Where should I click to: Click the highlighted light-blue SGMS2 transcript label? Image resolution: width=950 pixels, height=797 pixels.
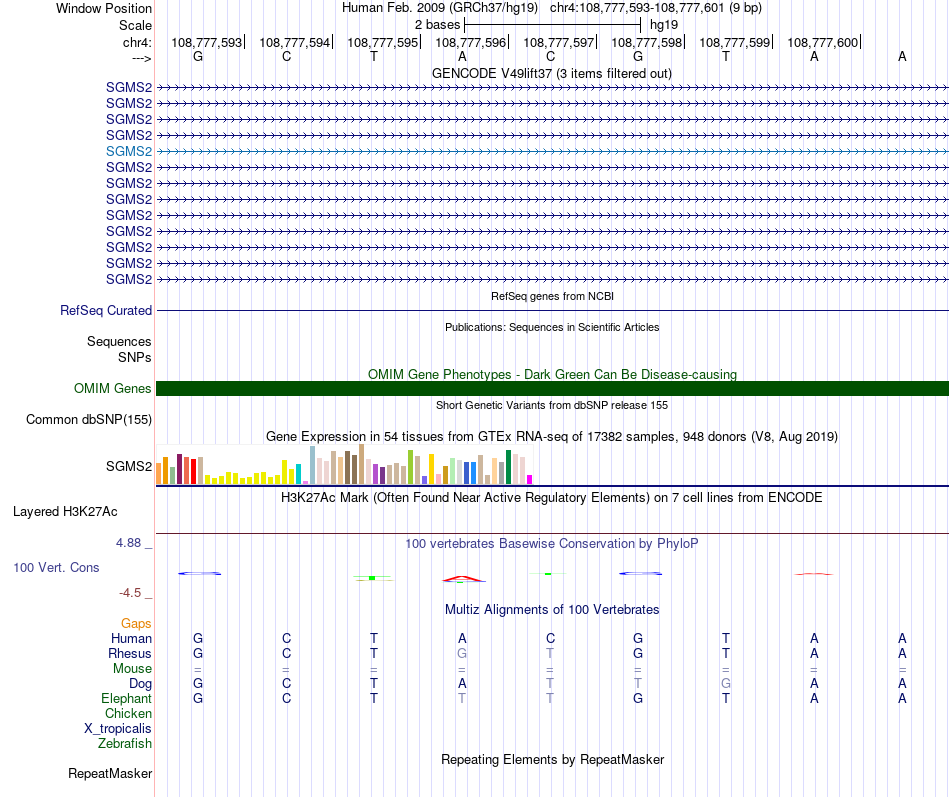[128, 152]
